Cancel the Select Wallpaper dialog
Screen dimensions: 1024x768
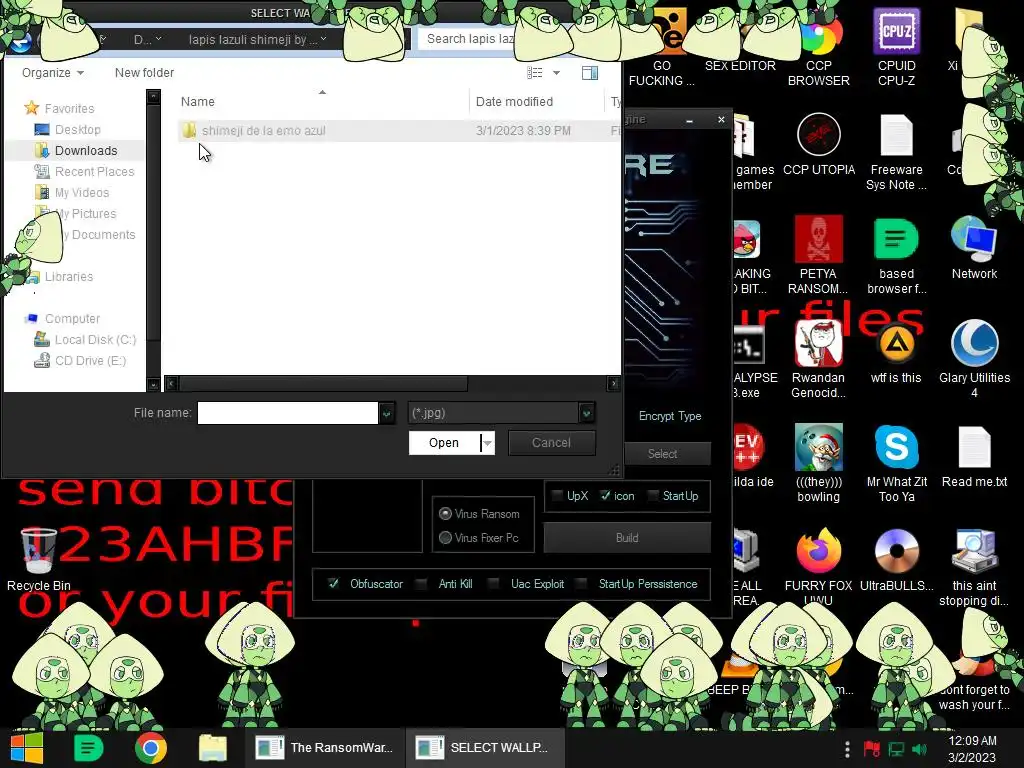(x=551, y=443)
